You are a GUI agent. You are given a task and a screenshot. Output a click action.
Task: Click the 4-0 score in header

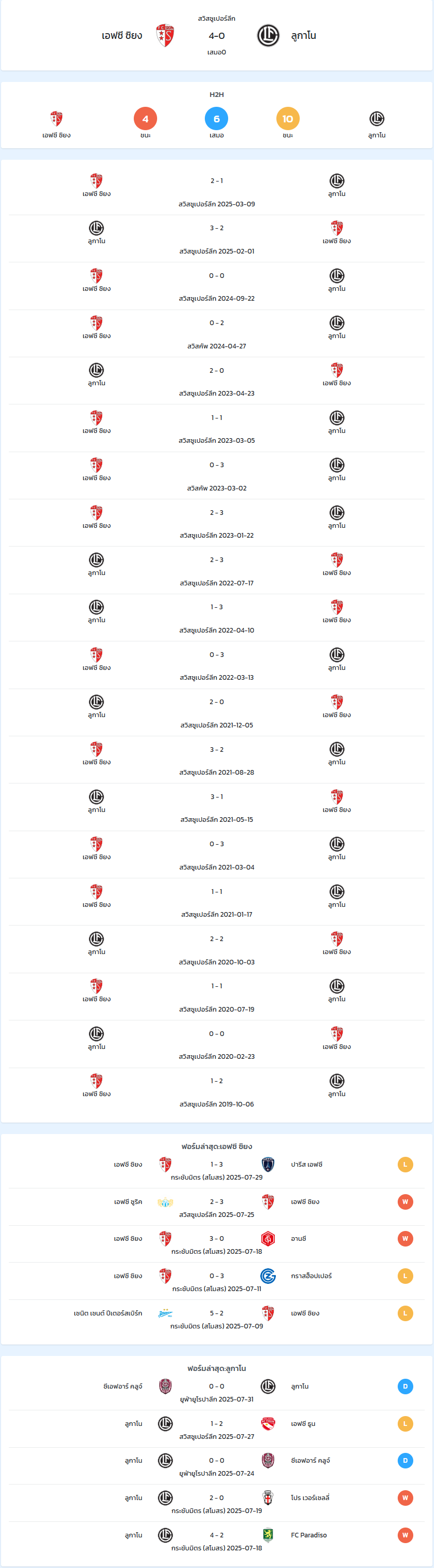[x=217, y=36]
